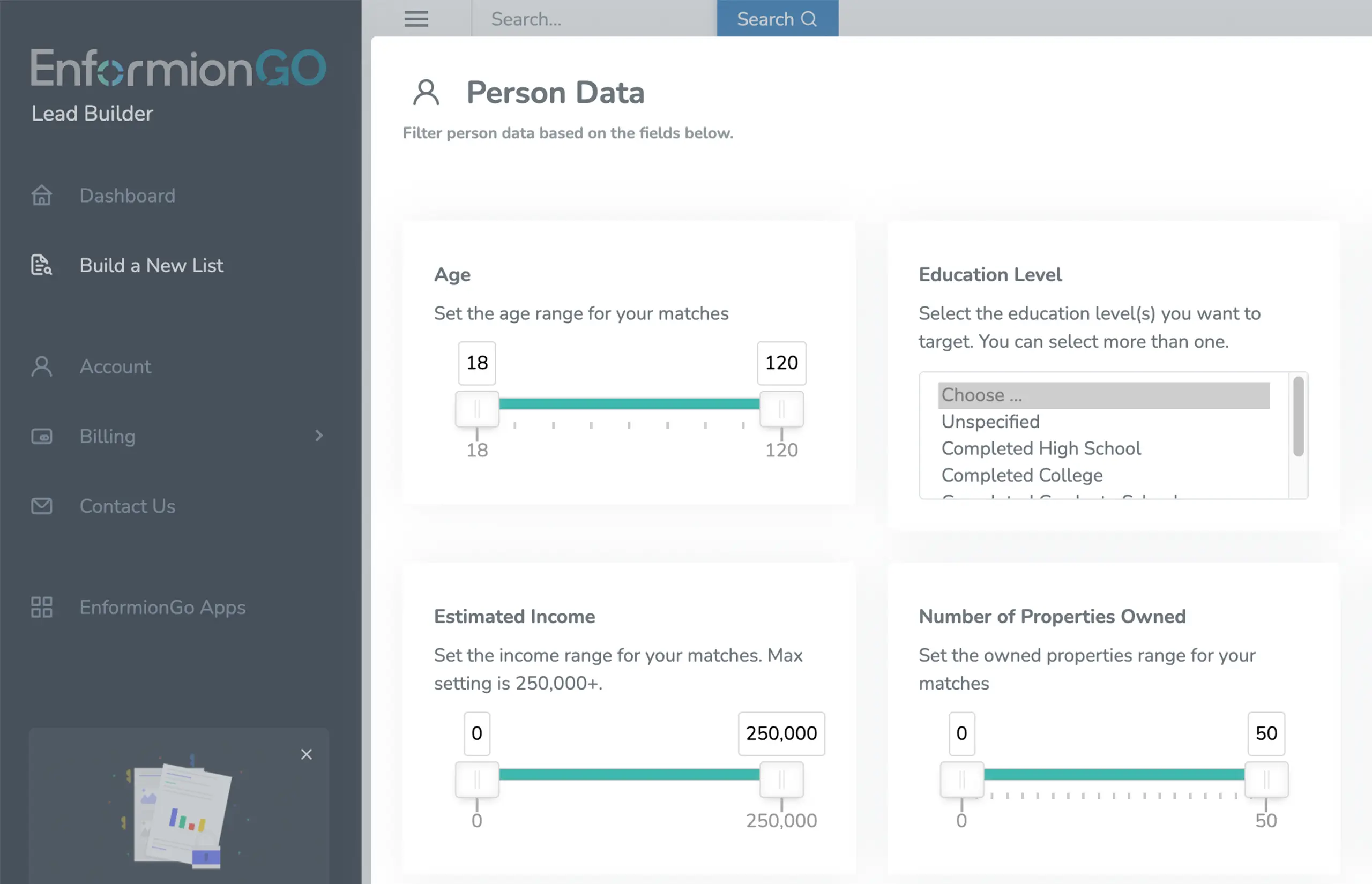Viewport: 1372px width, 884px height.
Task: Click the Dashboard home icon
Action: 41,195
